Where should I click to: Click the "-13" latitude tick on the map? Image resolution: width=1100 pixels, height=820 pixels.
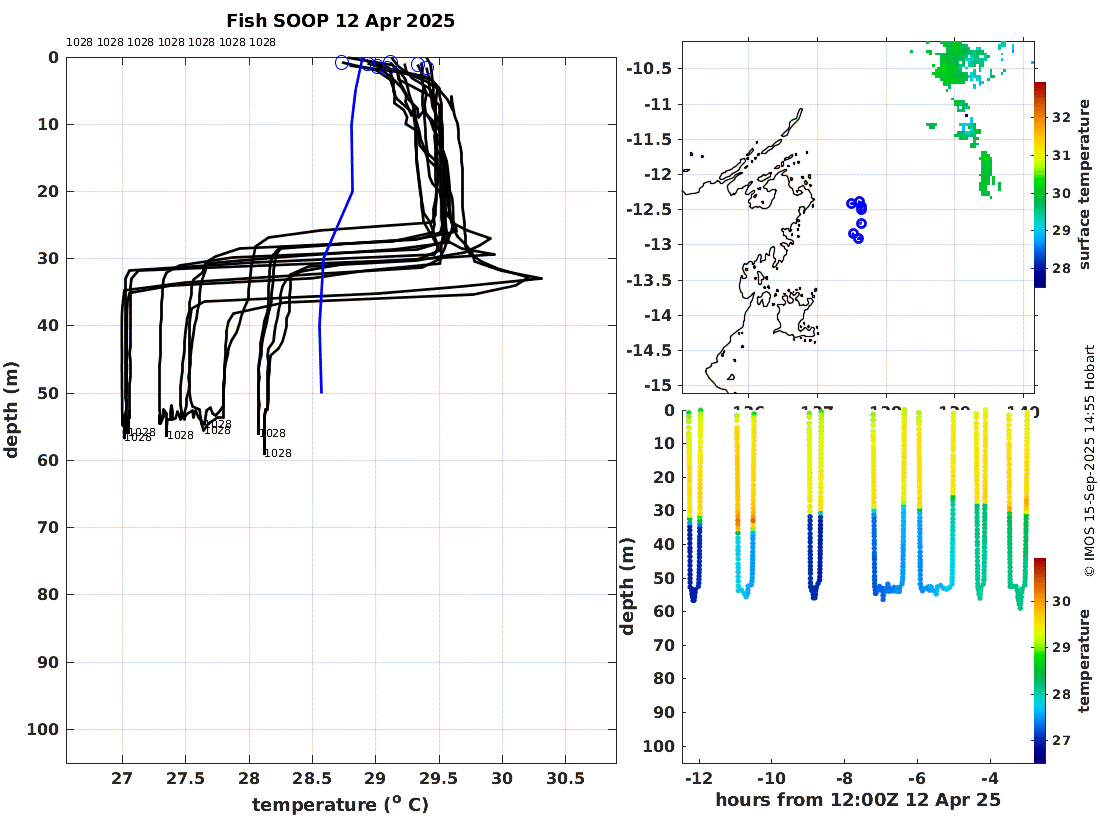coord(657,244)
